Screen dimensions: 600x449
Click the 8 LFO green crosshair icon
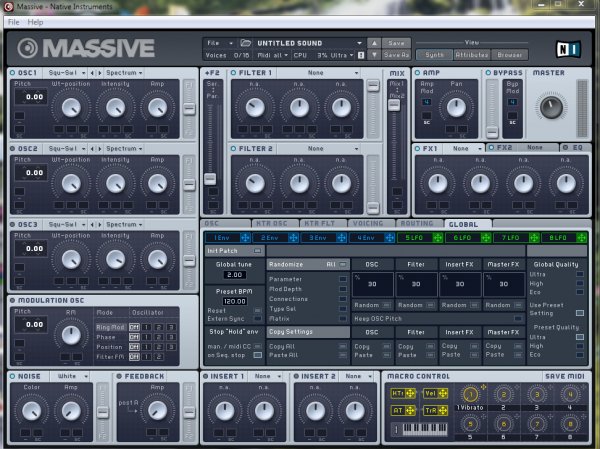pyautogui.click(x=582, y=238)
